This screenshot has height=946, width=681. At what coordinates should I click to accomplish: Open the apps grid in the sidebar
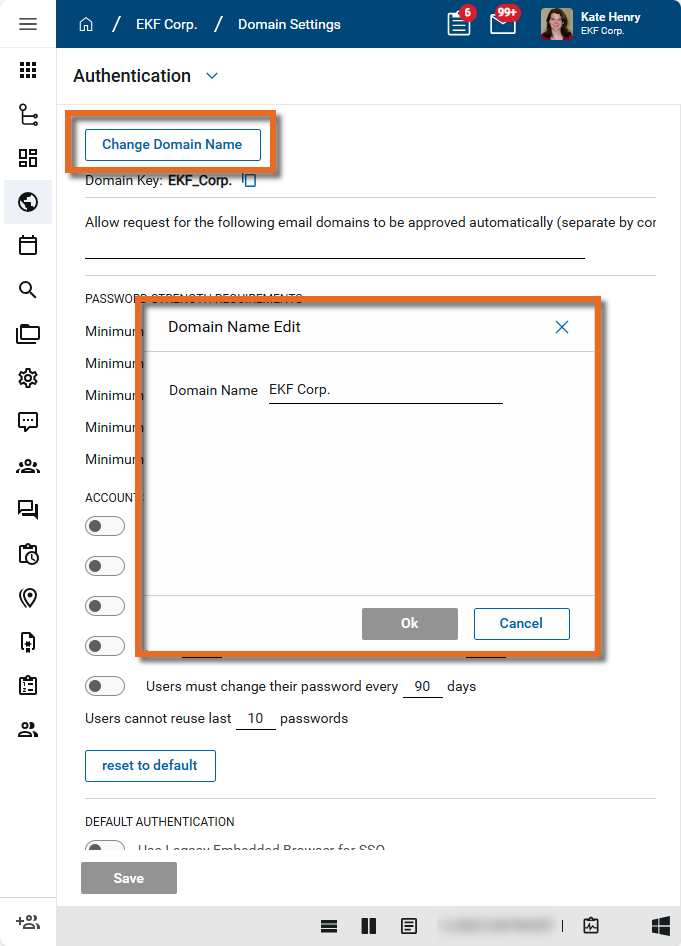[28, 70]
